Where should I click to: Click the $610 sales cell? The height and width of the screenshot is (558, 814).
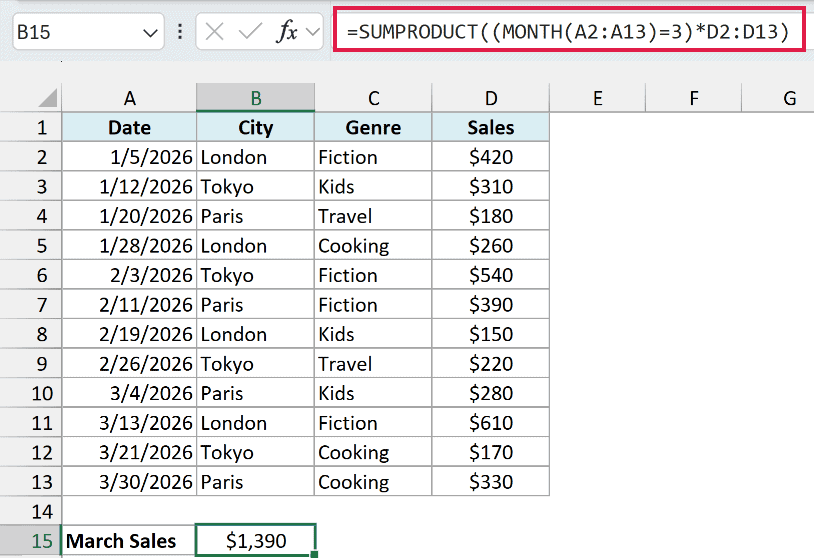pyautogui.click(x=491, y=423)
